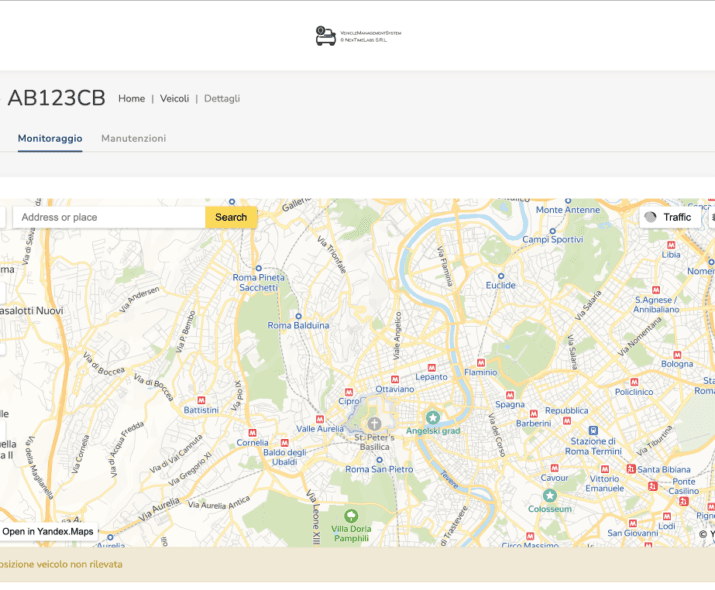Open the Home breadcrumb link
Screen dimensions: 715x590
point(131,98)
